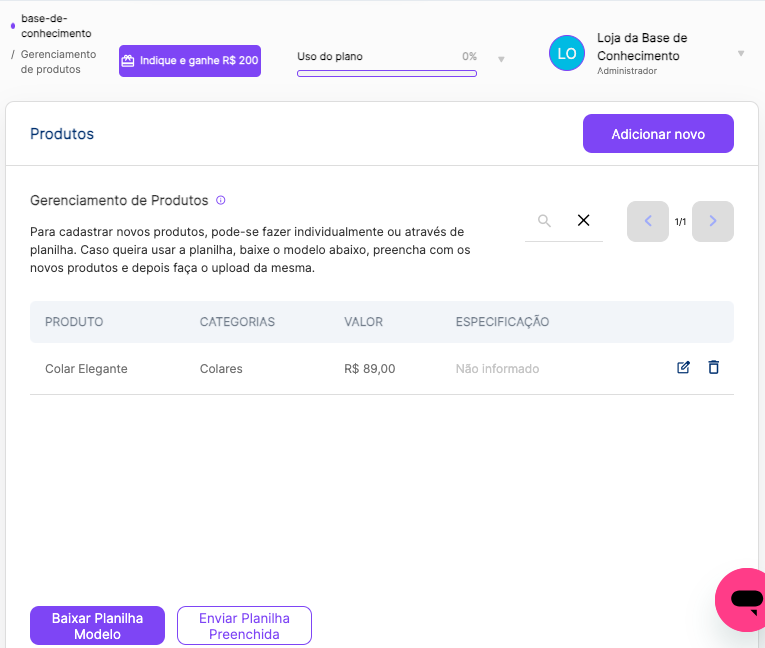Click the 1/1 page indicator

click(680, 222)
